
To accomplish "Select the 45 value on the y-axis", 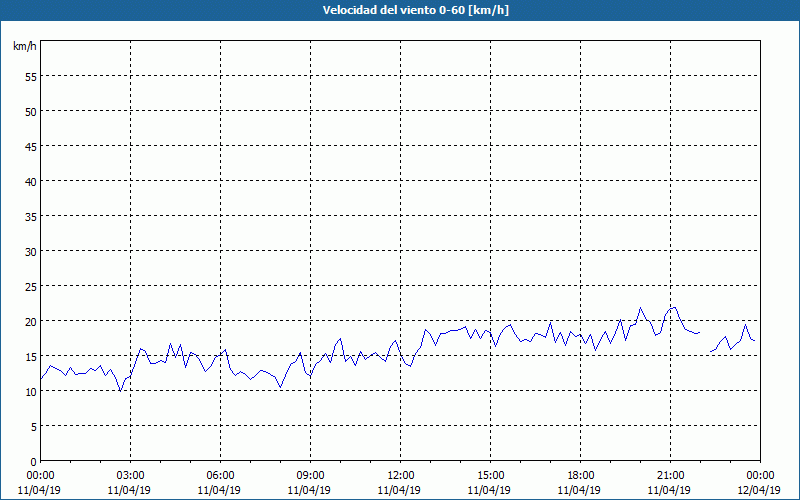I will point(31,147).
